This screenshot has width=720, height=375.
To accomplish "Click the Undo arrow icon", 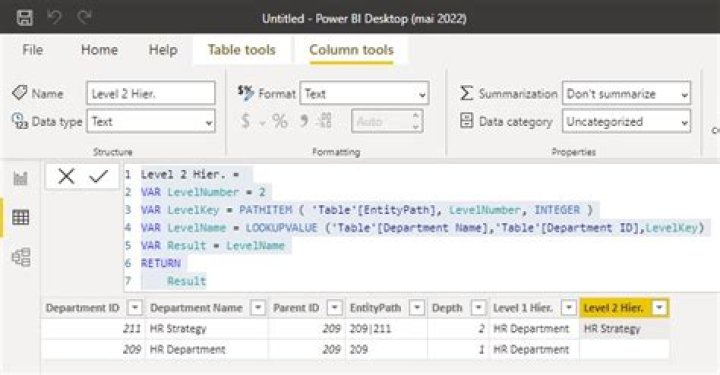I will tap(55, 17).
